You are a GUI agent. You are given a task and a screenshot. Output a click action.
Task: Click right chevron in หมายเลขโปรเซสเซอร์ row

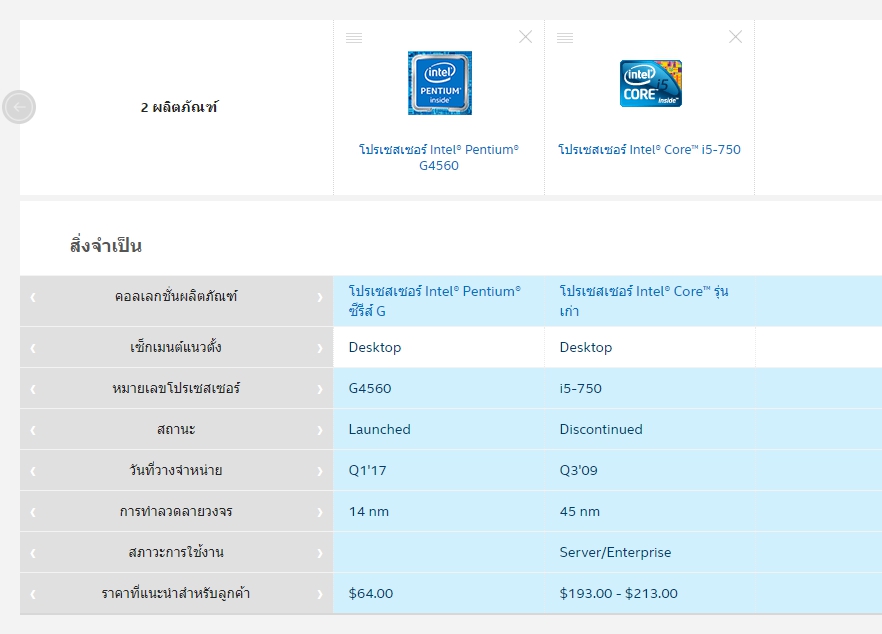[x=320, y=389]
